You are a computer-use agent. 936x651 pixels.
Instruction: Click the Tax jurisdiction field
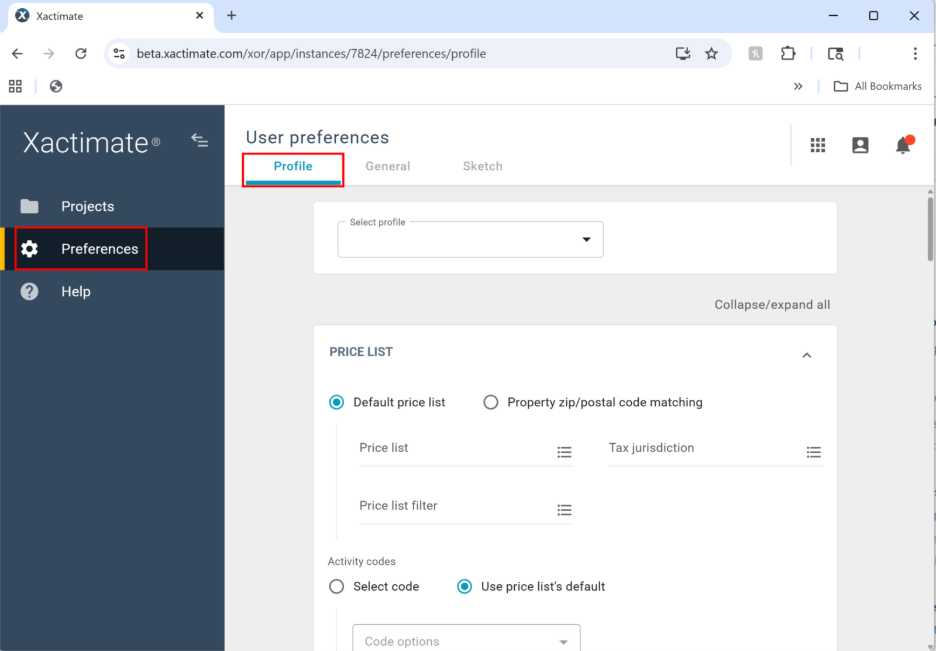pos(716,452)
